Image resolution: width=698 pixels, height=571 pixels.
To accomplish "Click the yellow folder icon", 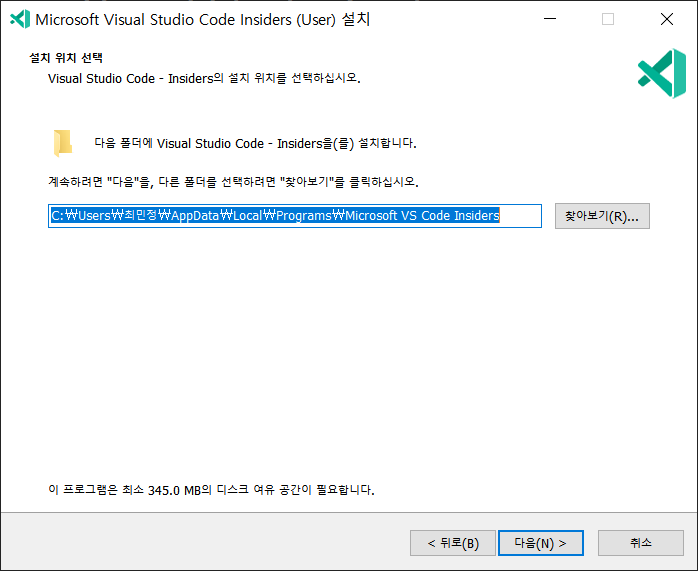I will 63,143.
